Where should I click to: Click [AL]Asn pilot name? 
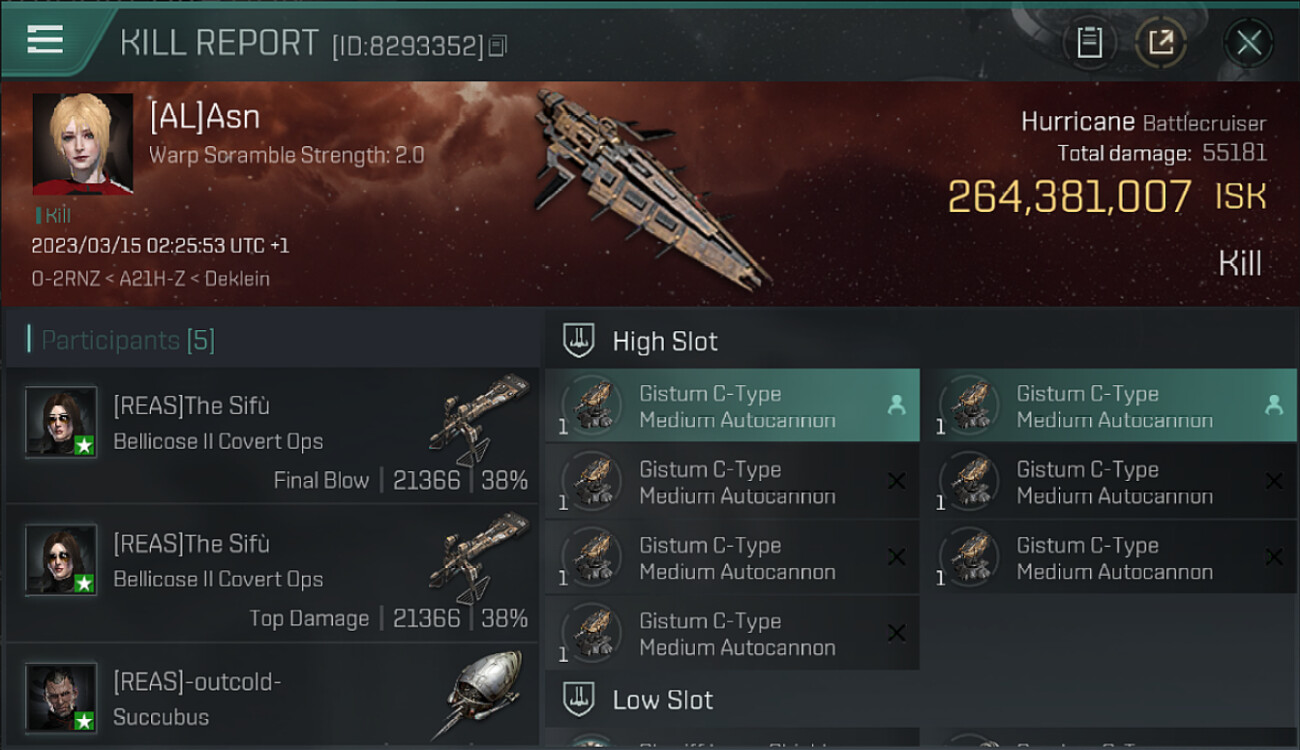click(x=205, y=117)
